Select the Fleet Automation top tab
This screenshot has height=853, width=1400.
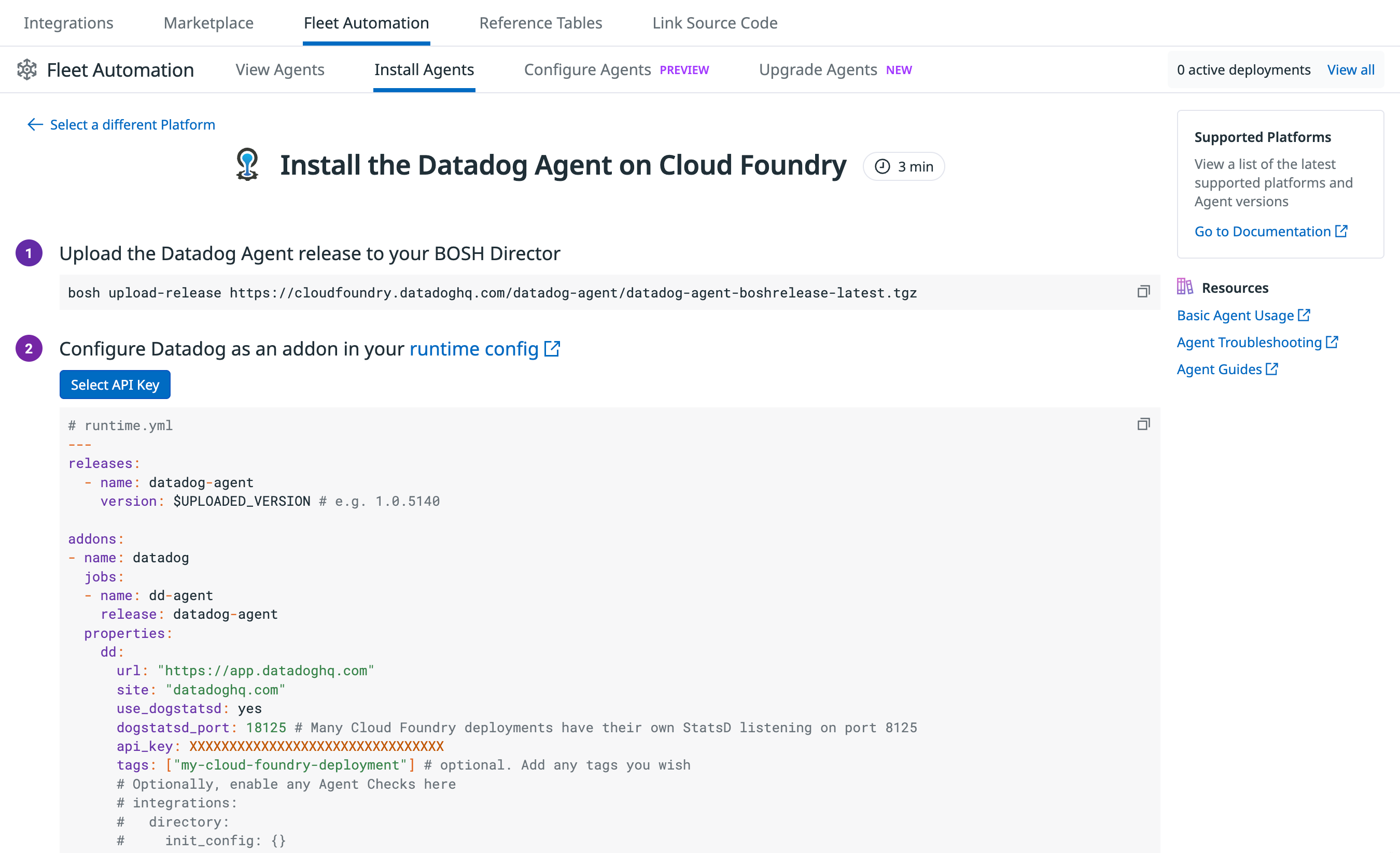[x=367, y=23]
